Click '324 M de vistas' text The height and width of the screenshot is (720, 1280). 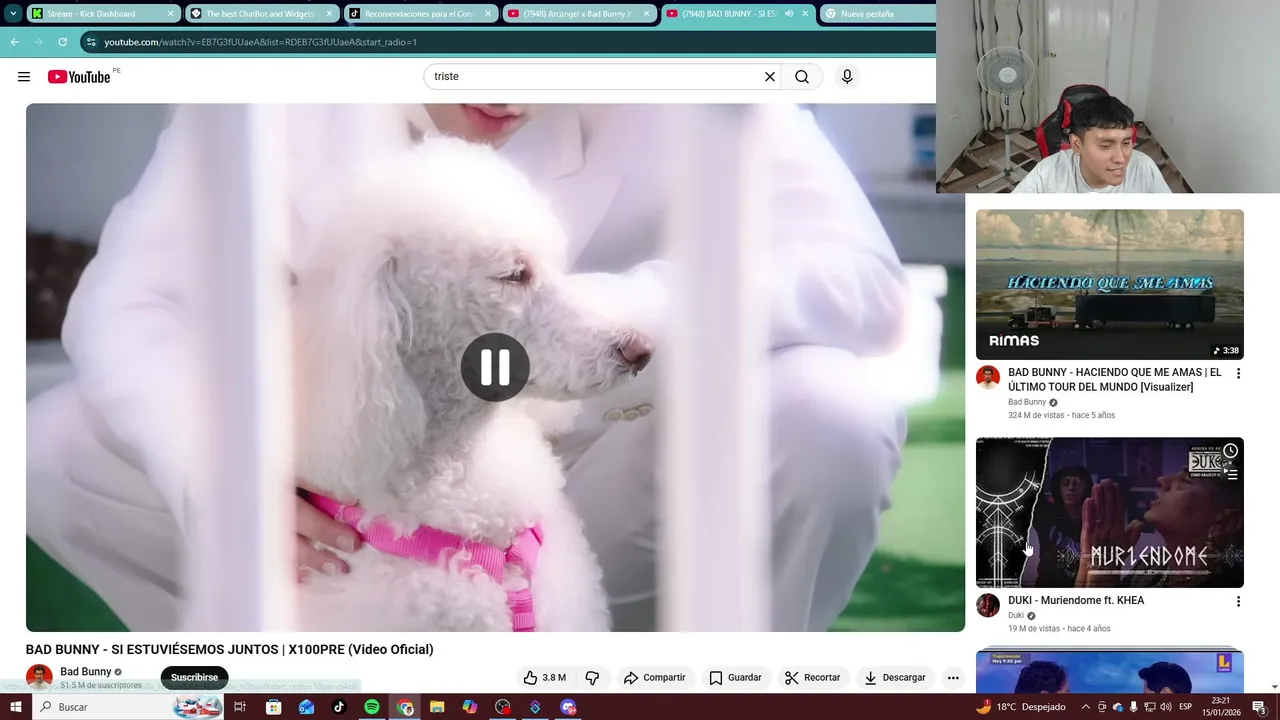coord(1036,415)
